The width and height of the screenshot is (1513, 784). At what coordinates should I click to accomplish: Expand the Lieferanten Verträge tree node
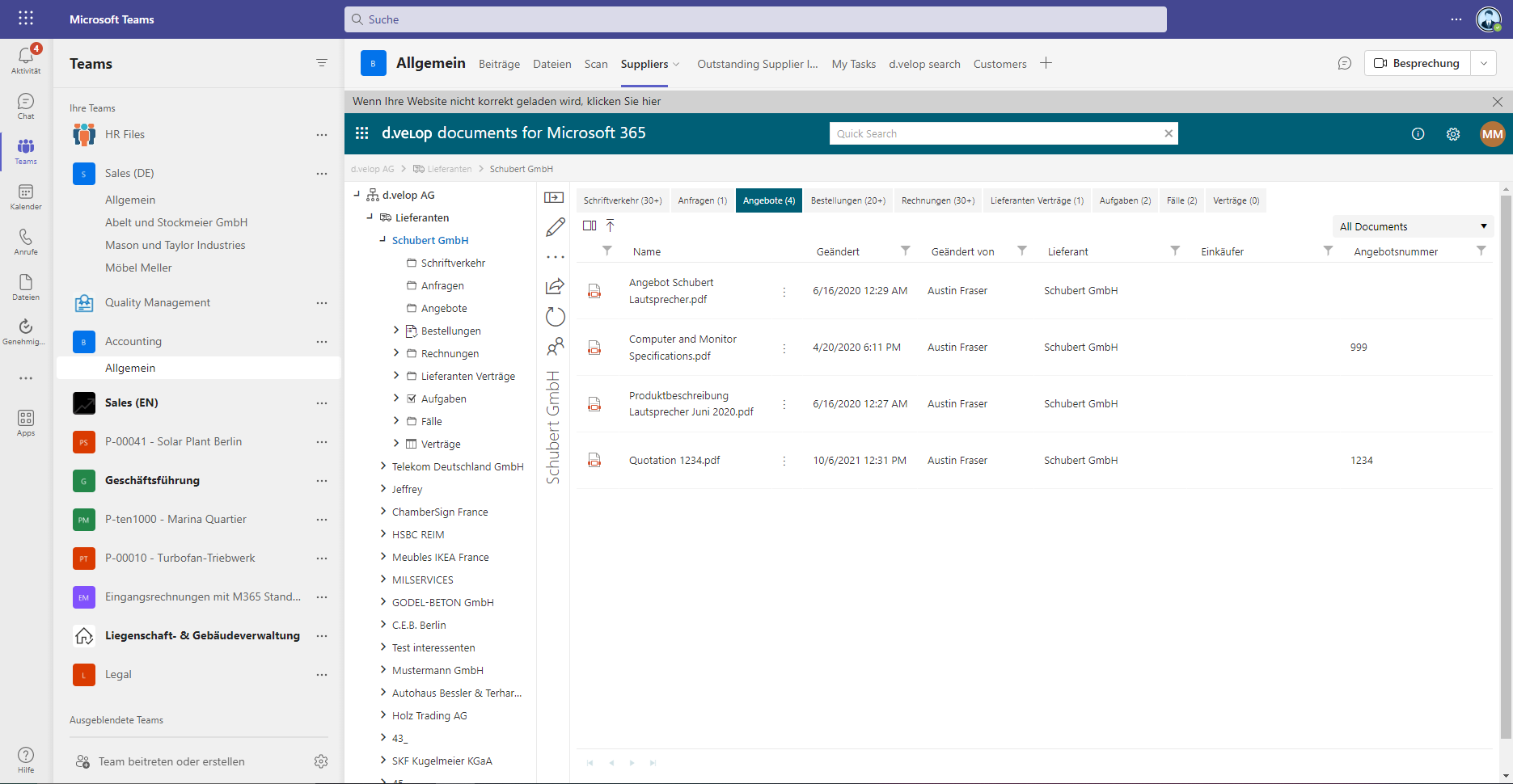[396, 375]
